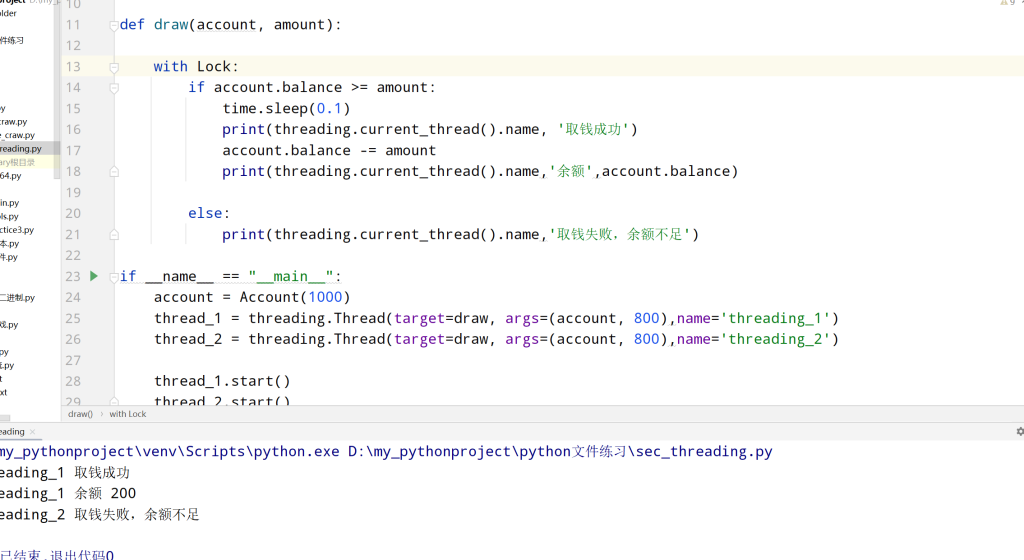
Task: Collapse the def draw function fold marker
Action: 114,25
